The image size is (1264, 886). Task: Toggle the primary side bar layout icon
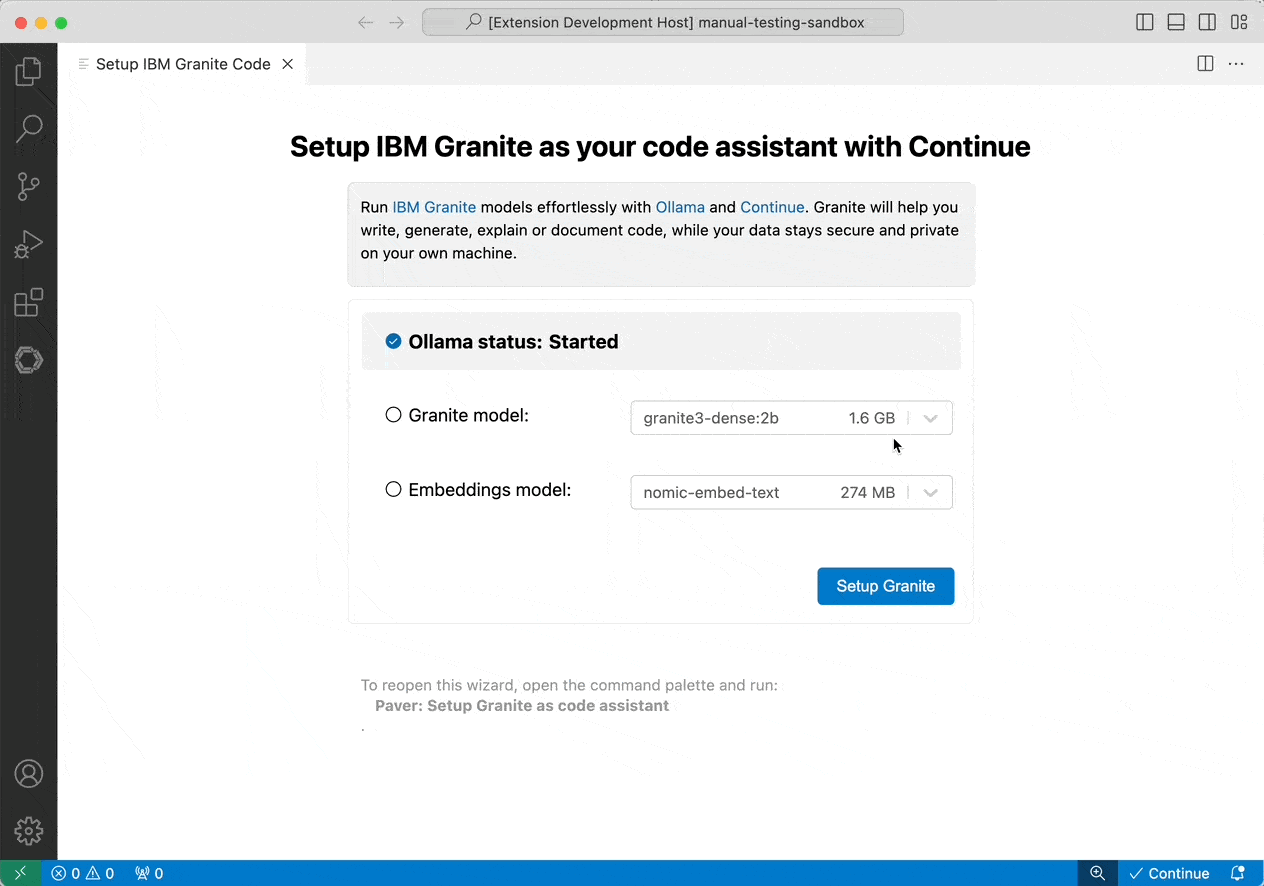tap(1145, 22)
